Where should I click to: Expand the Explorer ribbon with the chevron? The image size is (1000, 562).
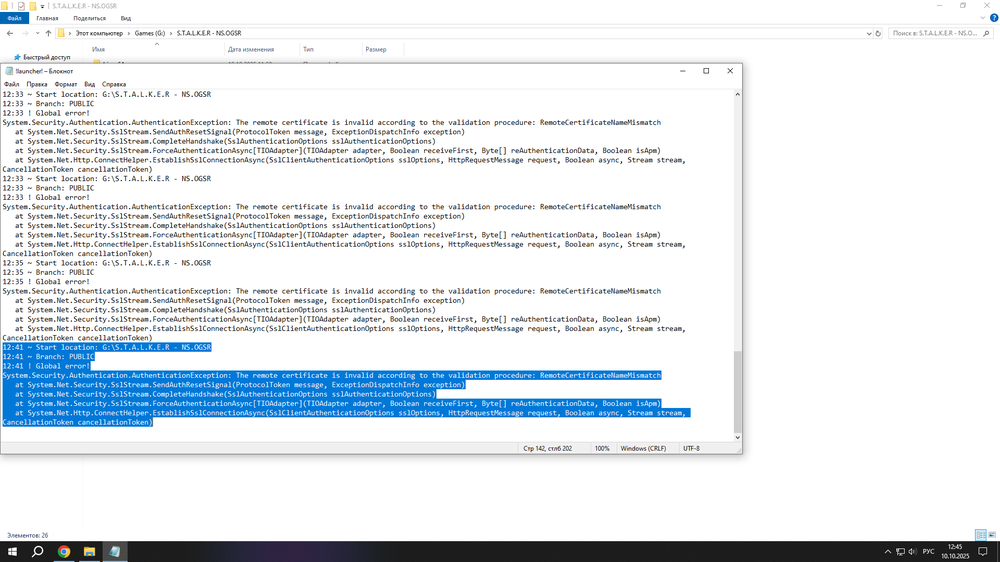tap(982, 18)
